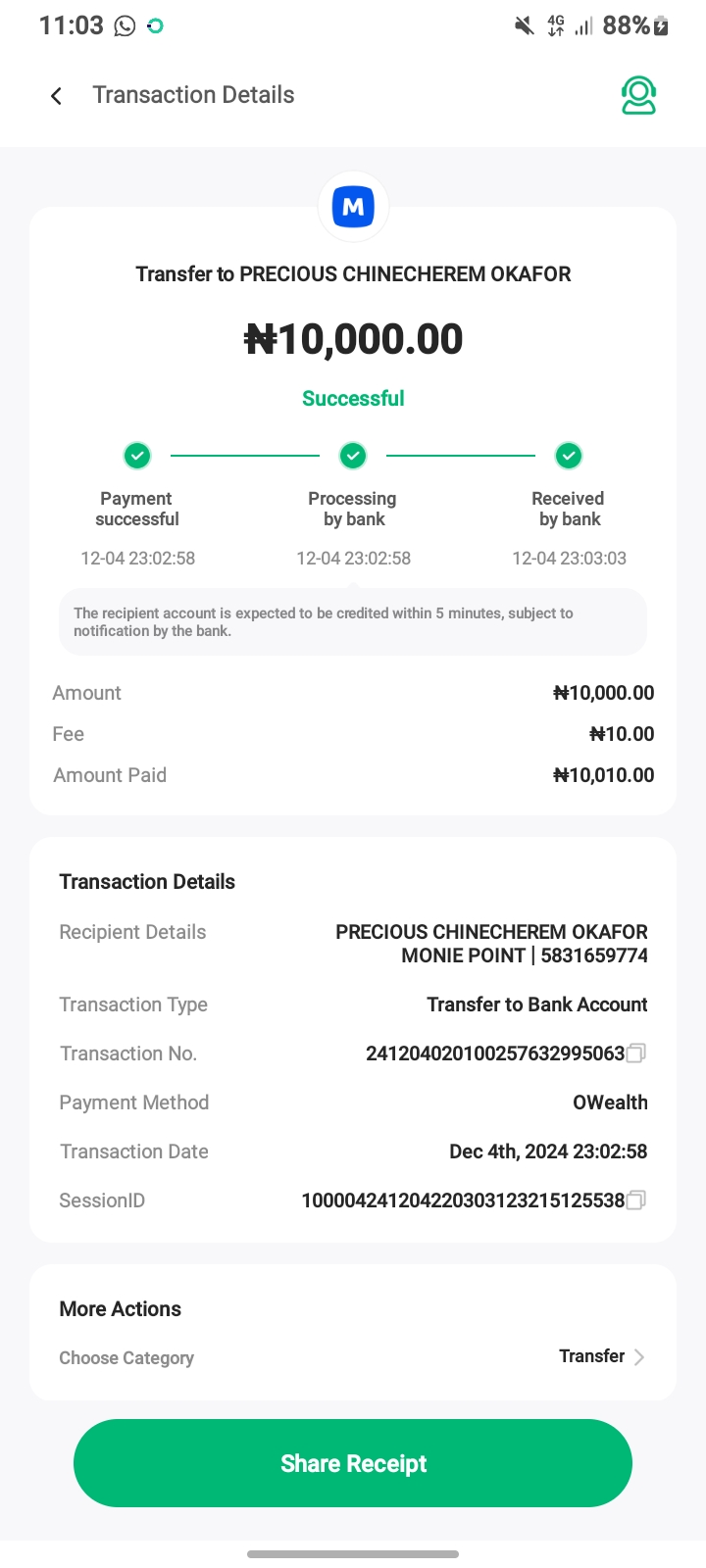Open WhatsApp notification in status bar

click(125, 25)
